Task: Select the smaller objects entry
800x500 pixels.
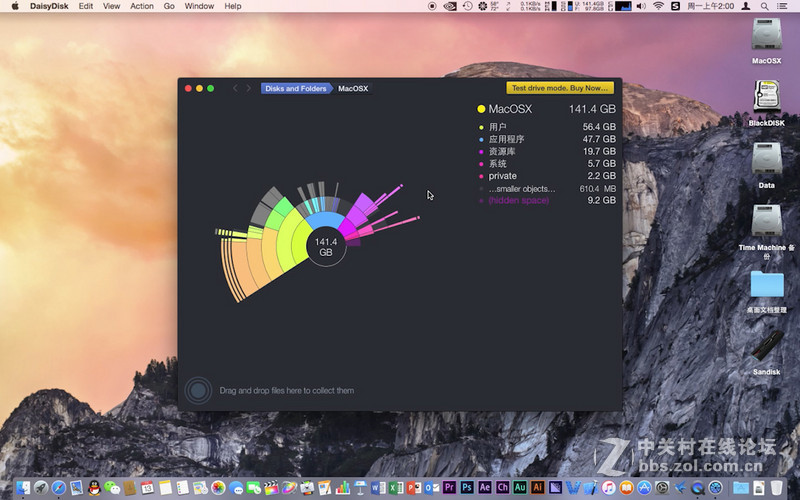Action: 547,188
